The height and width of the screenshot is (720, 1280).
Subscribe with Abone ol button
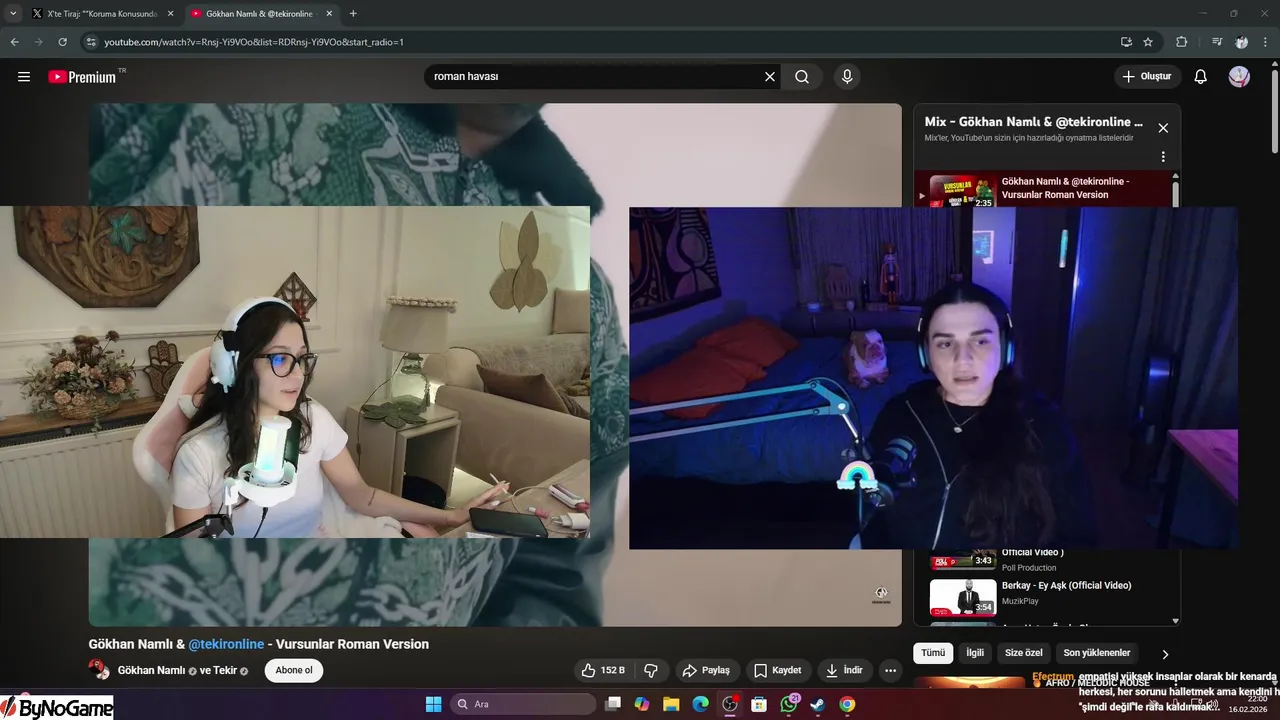(294, 670)
